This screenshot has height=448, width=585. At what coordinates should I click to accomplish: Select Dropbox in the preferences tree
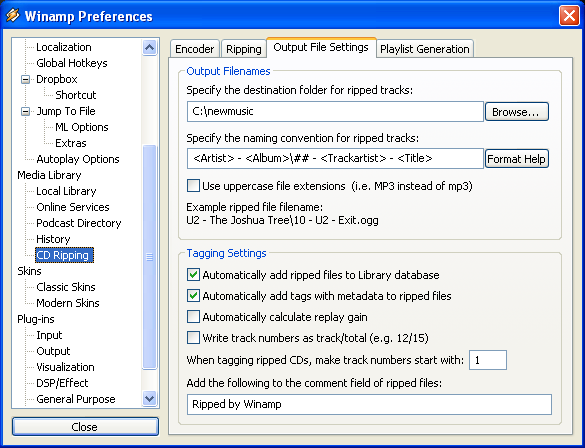point(57,79)
